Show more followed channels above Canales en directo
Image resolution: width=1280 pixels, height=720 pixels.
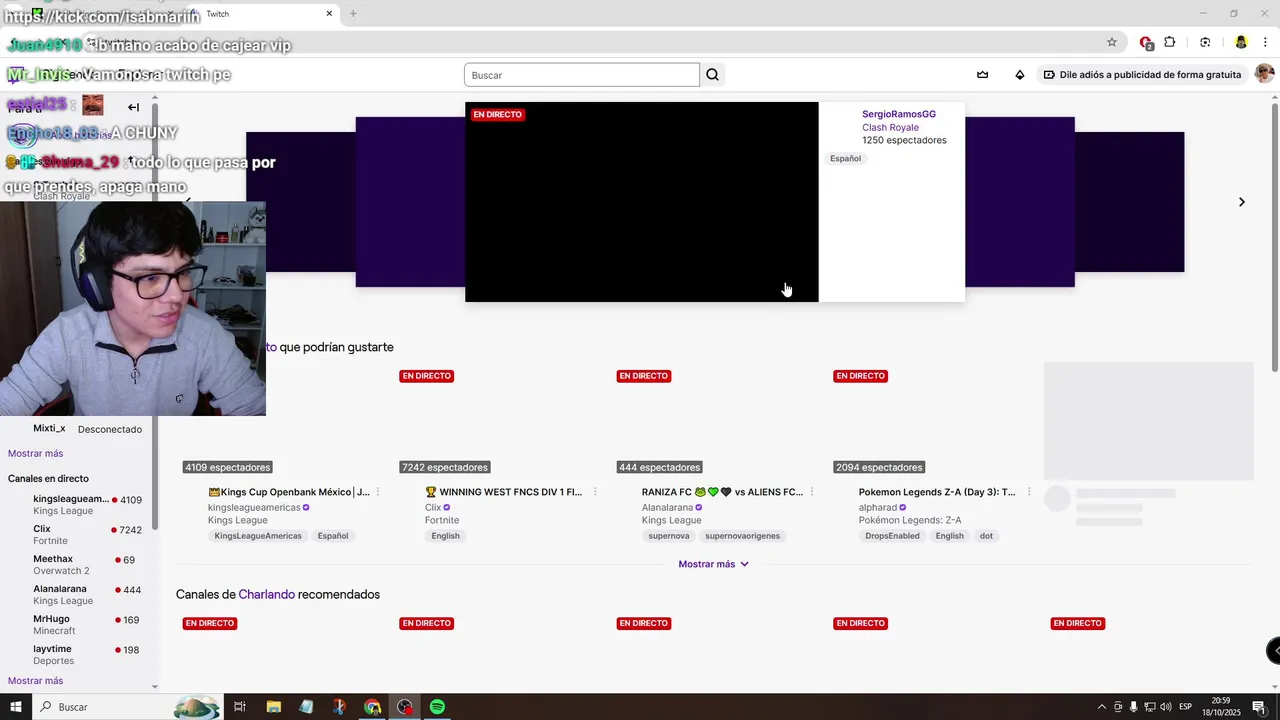coord(35,454)
